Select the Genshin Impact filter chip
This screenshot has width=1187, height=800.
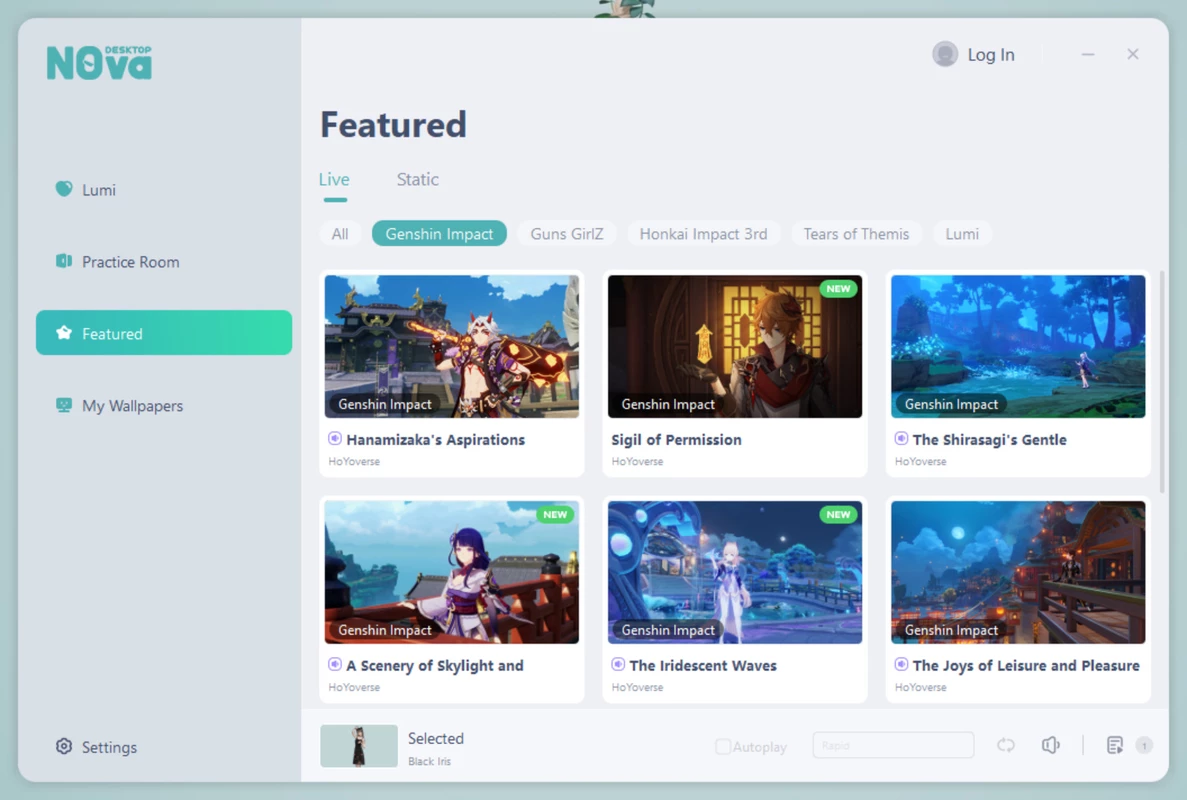[439, 234]
